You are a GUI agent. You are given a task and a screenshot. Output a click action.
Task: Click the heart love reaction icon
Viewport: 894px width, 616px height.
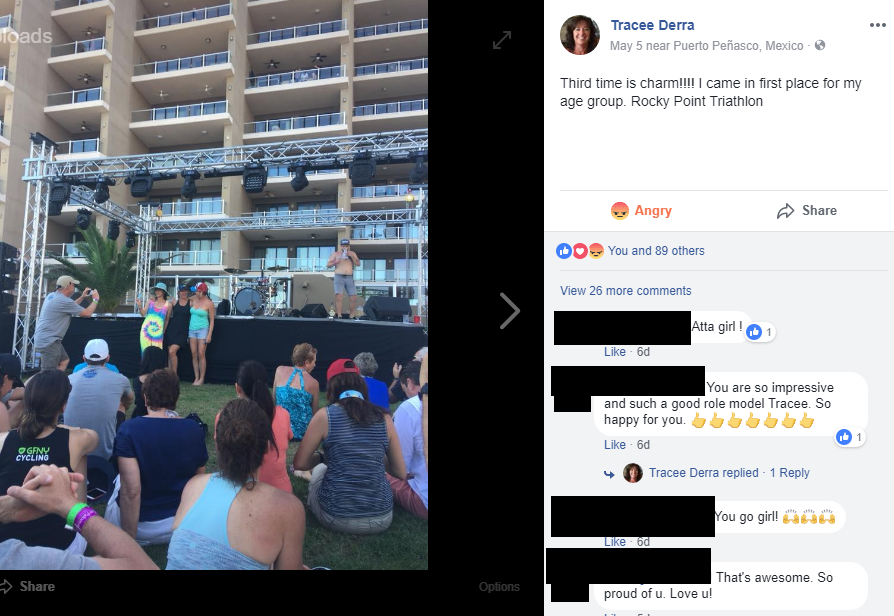click(x=580, y=251)
